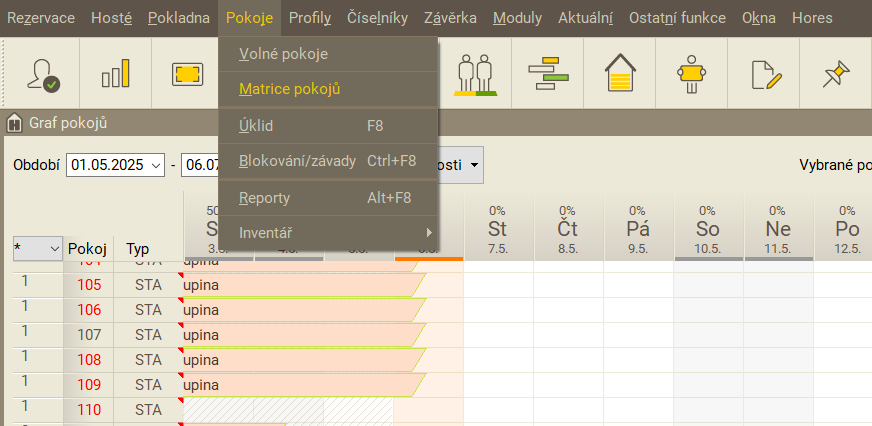Open Úklid from the menu

(x=256, y=126)
